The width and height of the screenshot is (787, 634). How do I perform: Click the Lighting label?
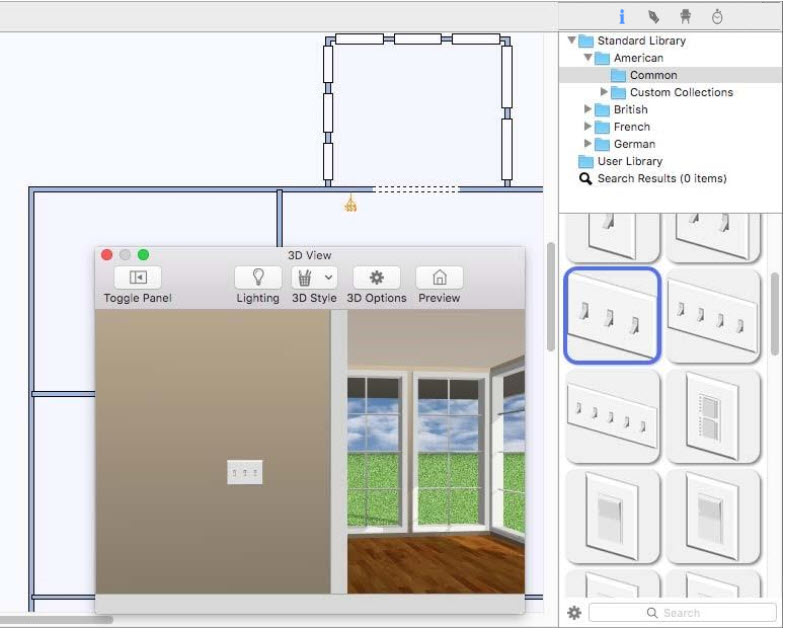(258, 298)
